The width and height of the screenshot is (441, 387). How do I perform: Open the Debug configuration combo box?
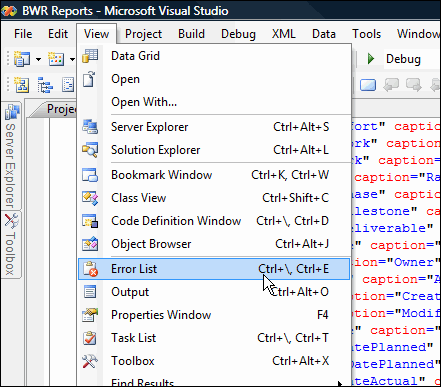point(412,59)
